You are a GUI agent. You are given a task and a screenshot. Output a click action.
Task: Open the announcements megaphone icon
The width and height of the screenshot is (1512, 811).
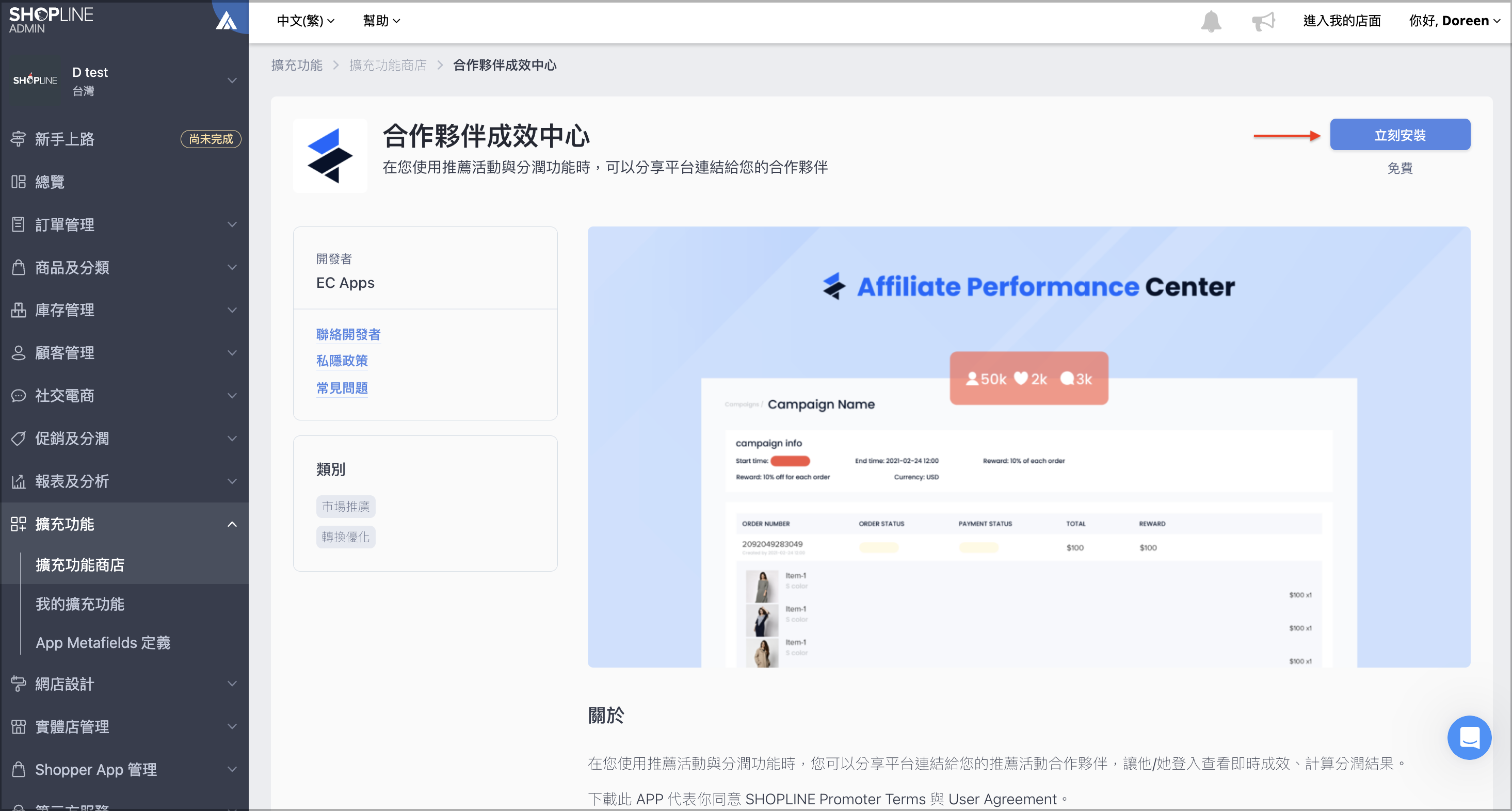[1263, 21]
